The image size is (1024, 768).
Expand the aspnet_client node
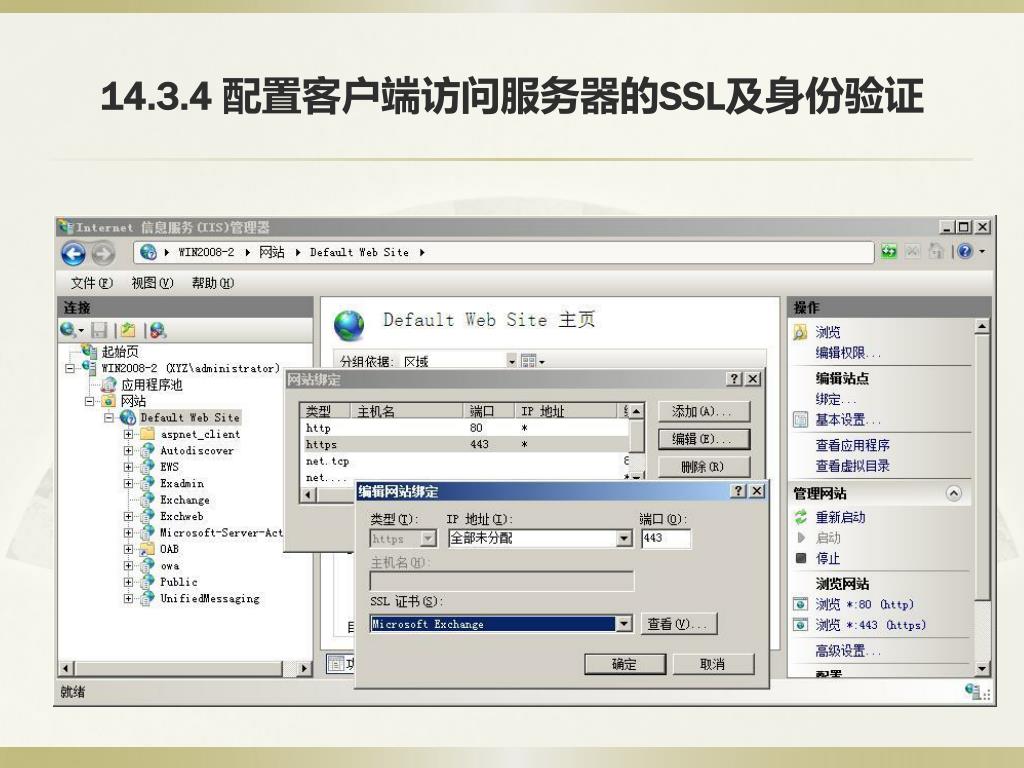(129, 434)
